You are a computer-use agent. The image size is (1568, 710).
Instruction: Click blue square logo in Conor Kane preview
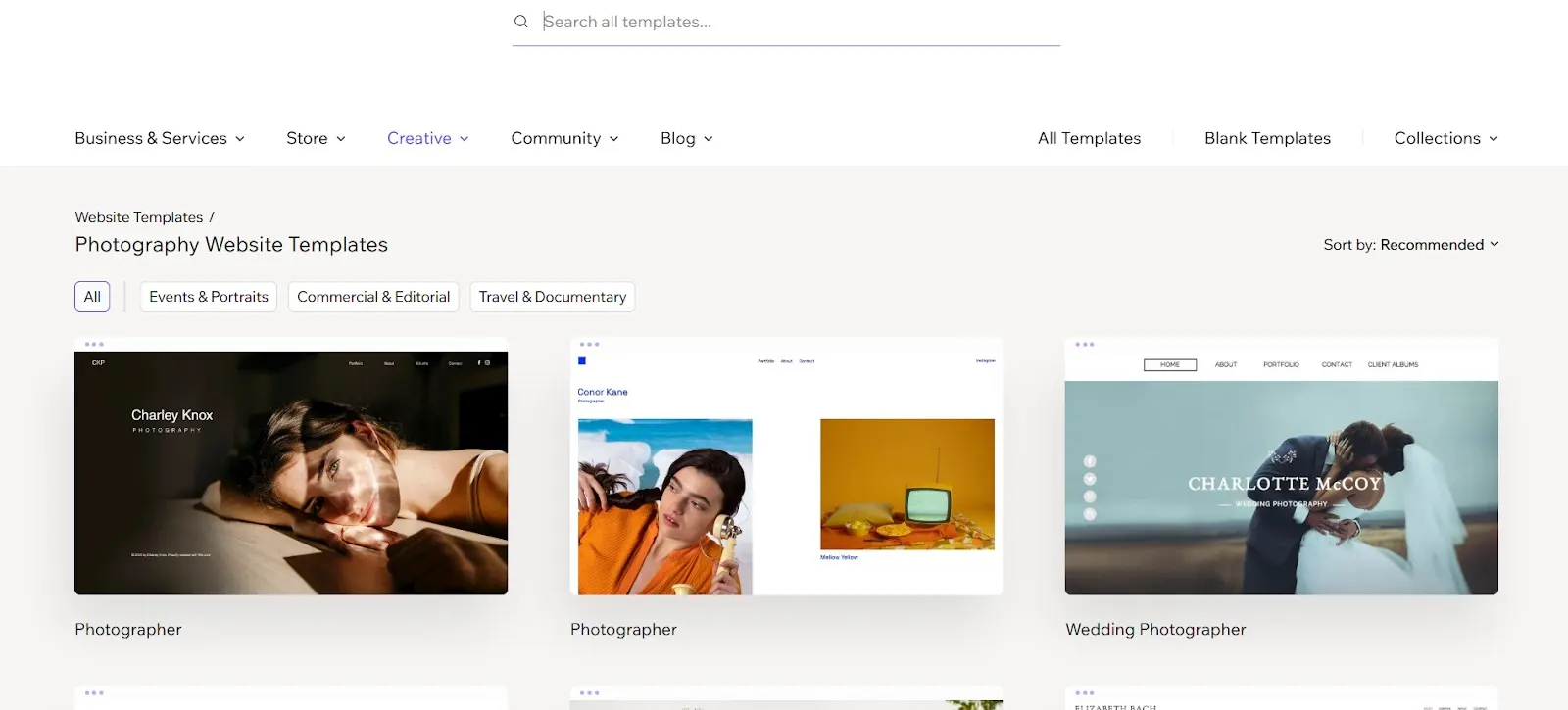[582, 361]
